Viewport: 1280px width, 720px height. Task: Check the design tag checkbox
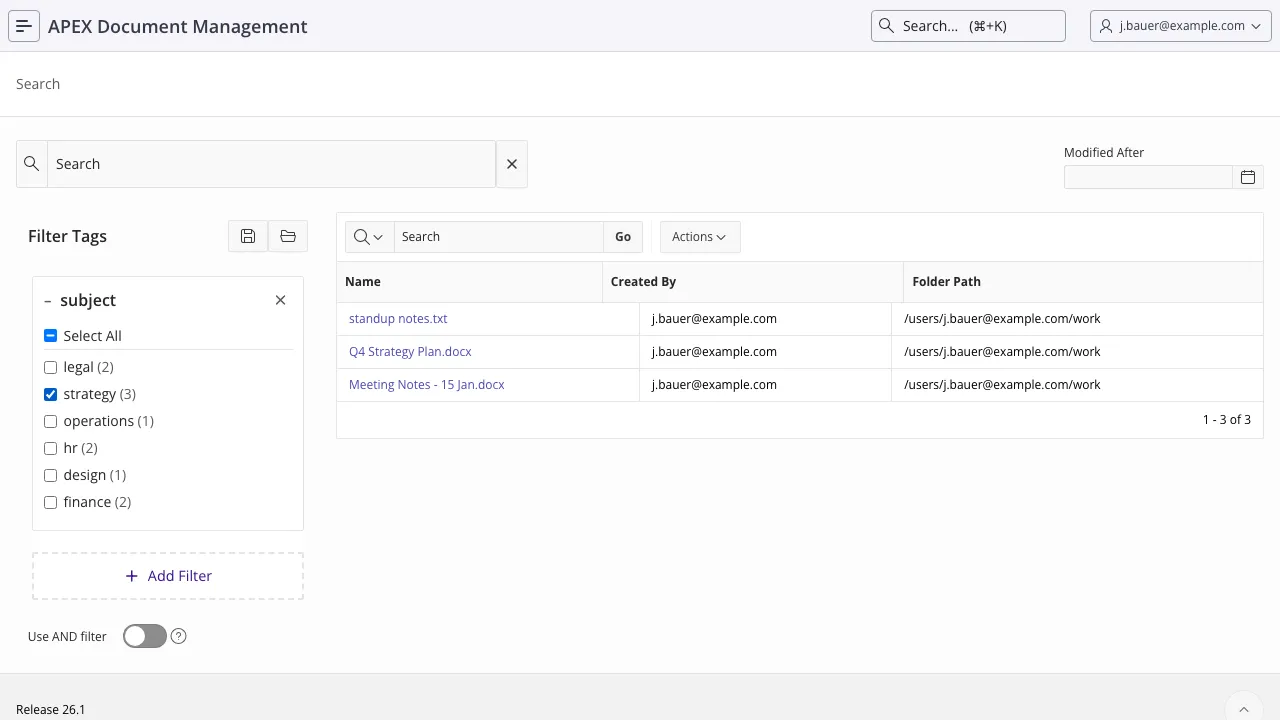click(x=51, y=475)
